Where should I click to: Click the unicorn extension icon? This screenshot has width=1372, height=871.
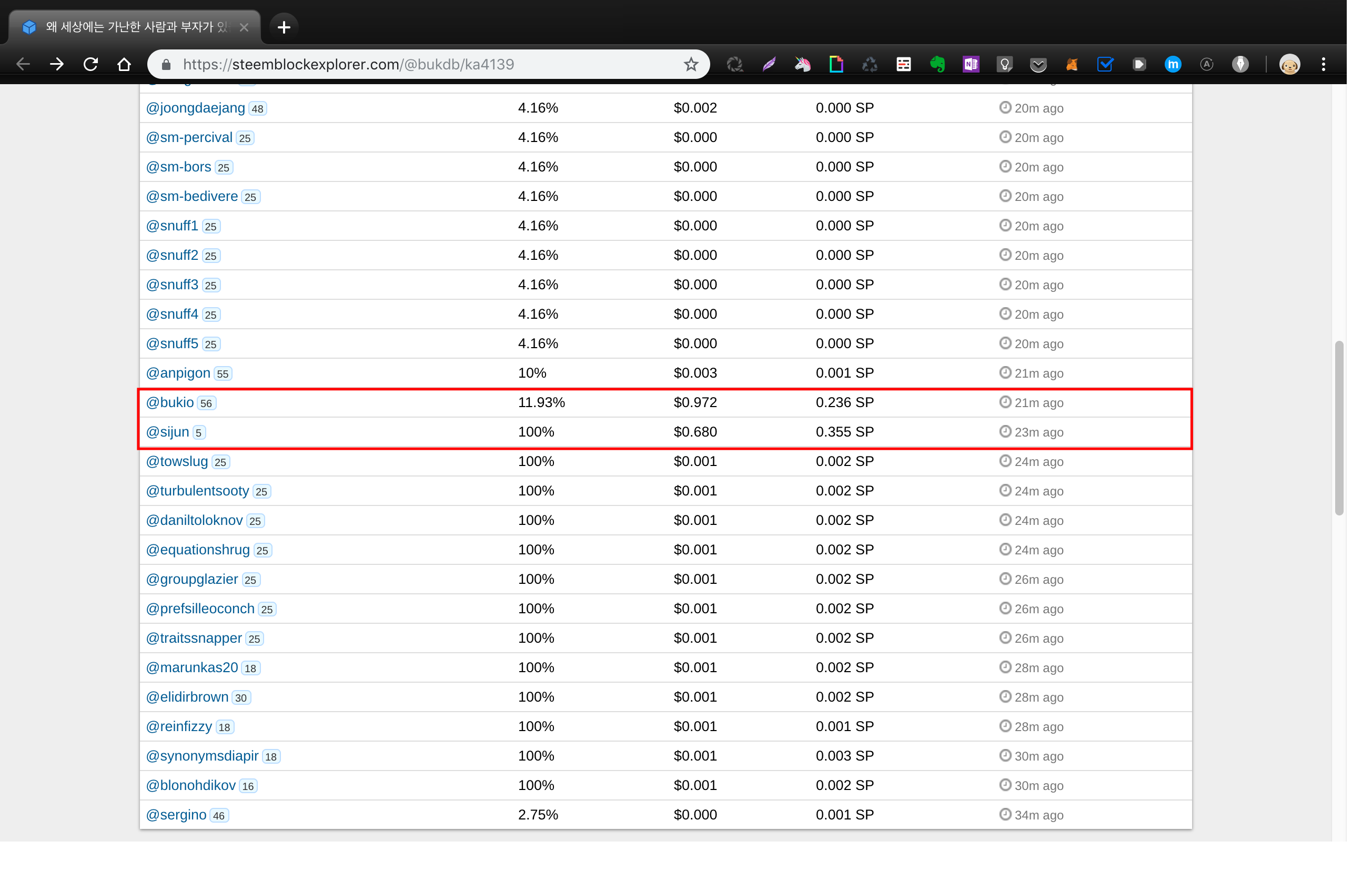(x=802, y=64)
